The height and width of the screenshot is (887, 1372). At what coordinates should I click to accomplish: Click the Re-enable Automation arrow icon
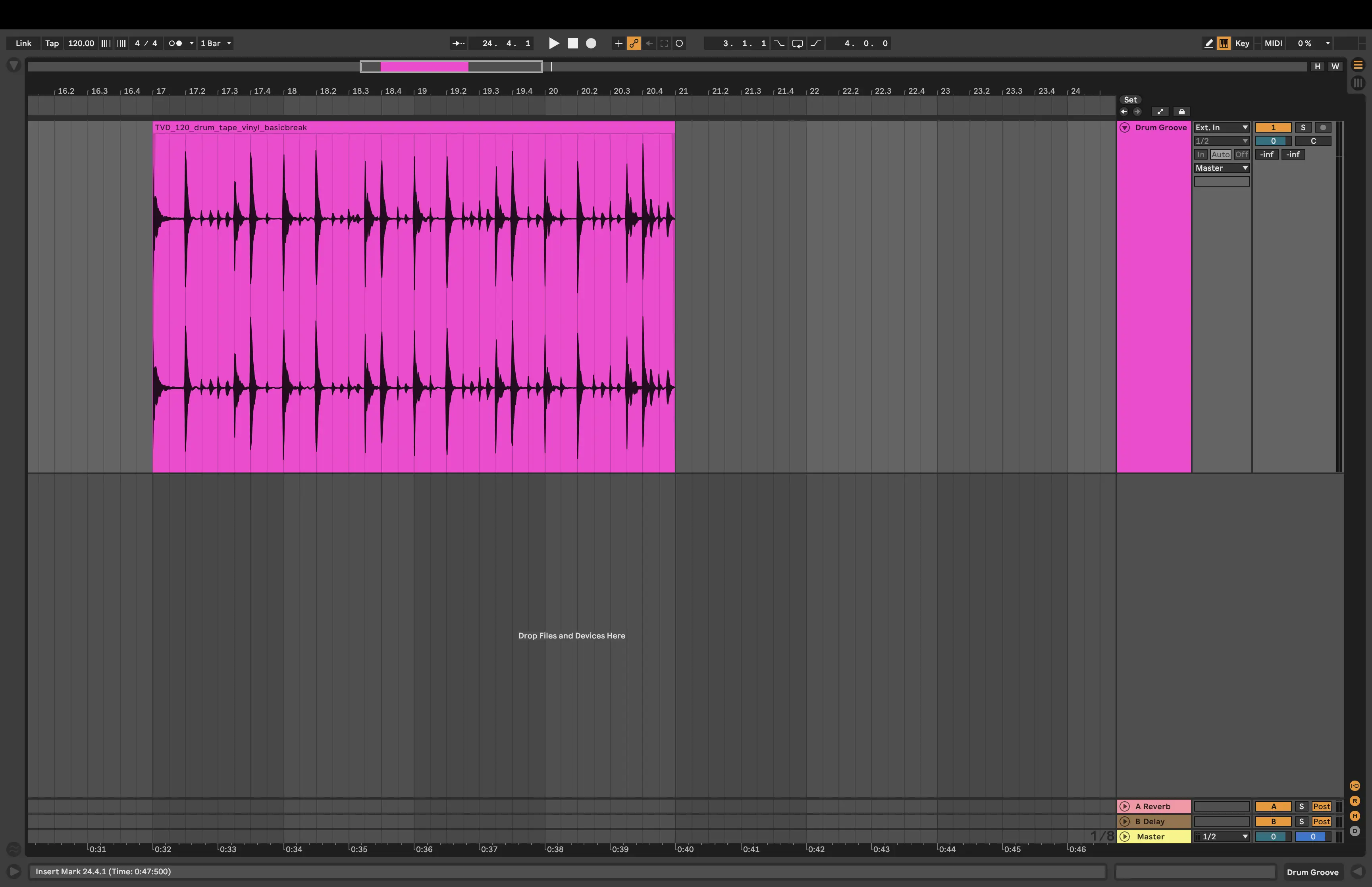tap(649, 43)
